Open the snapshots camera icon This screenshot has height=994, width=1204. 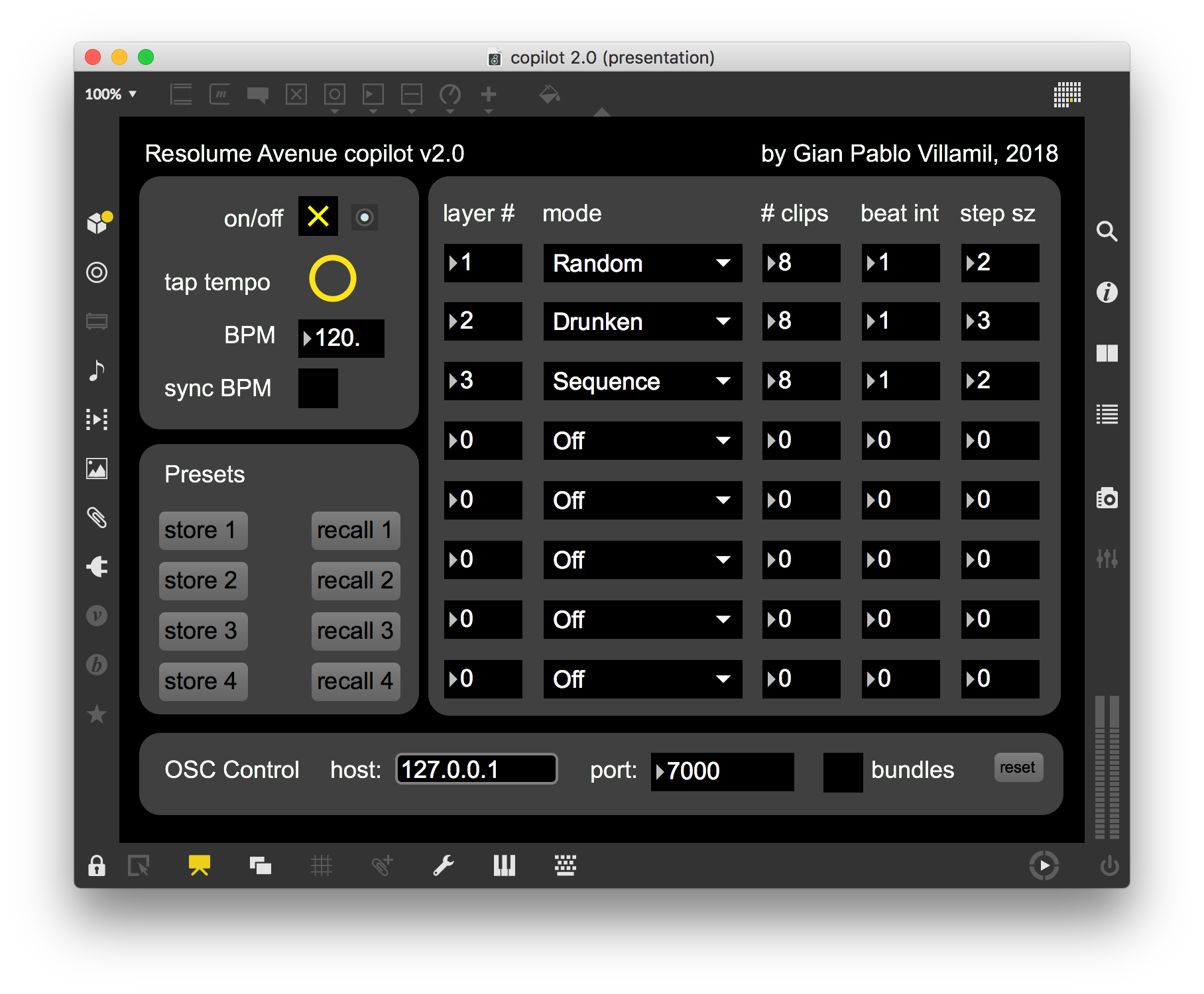pyautogui.click(x=1107, y=498)
